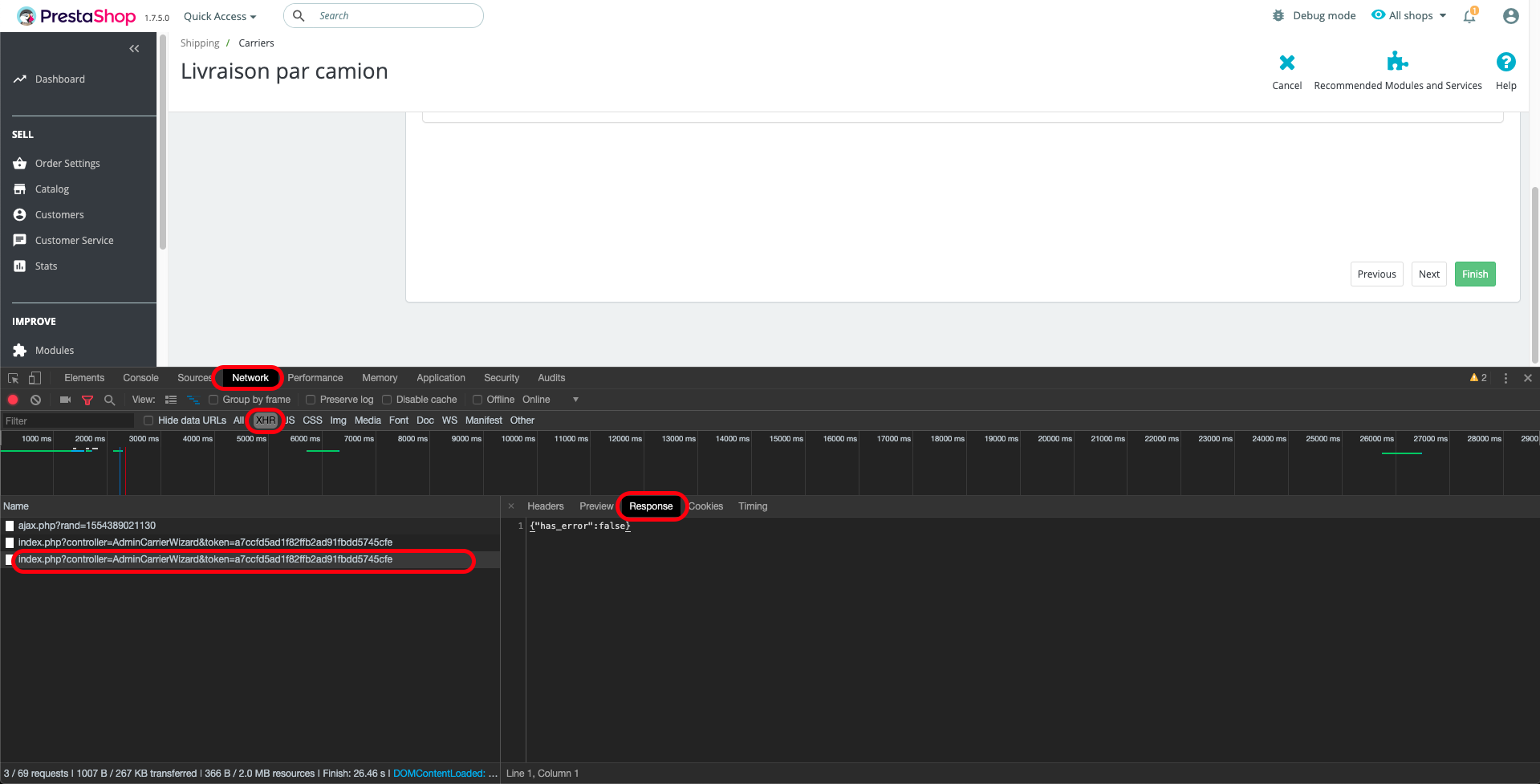Click the Cancel X icon

(x=1286, y=63)
